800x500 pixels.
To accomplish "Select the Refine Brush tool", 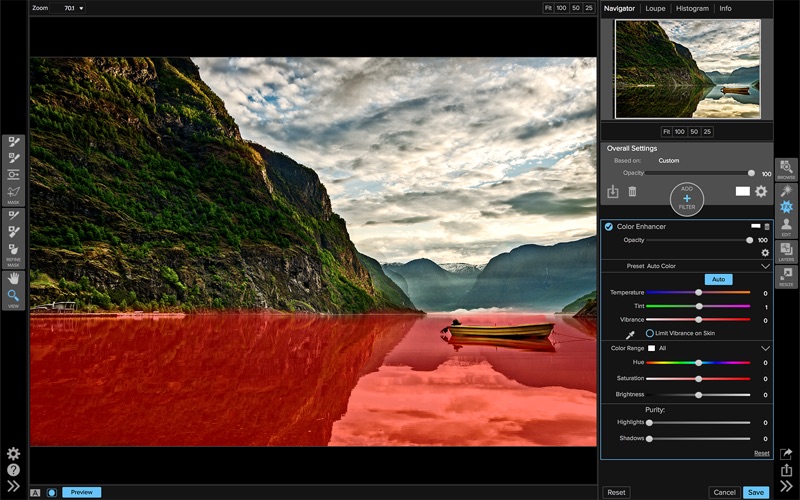I will 13,216.
